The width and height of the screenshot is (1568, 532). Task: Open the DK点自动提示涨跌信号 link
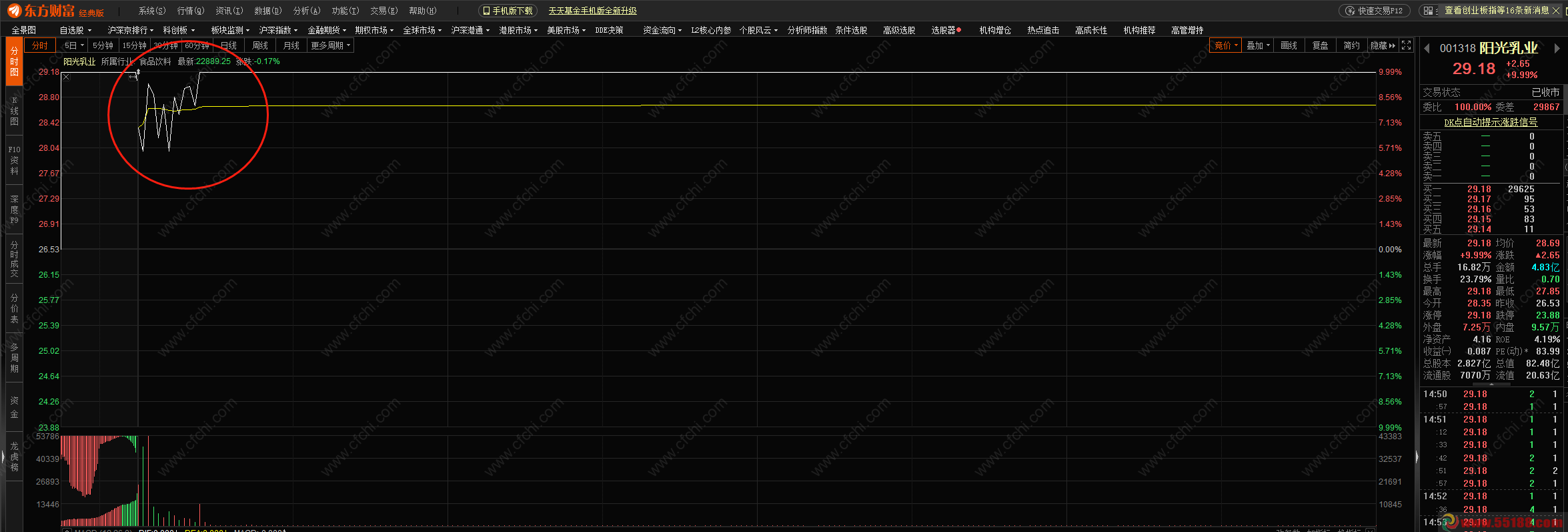[x=1491, y=122]
